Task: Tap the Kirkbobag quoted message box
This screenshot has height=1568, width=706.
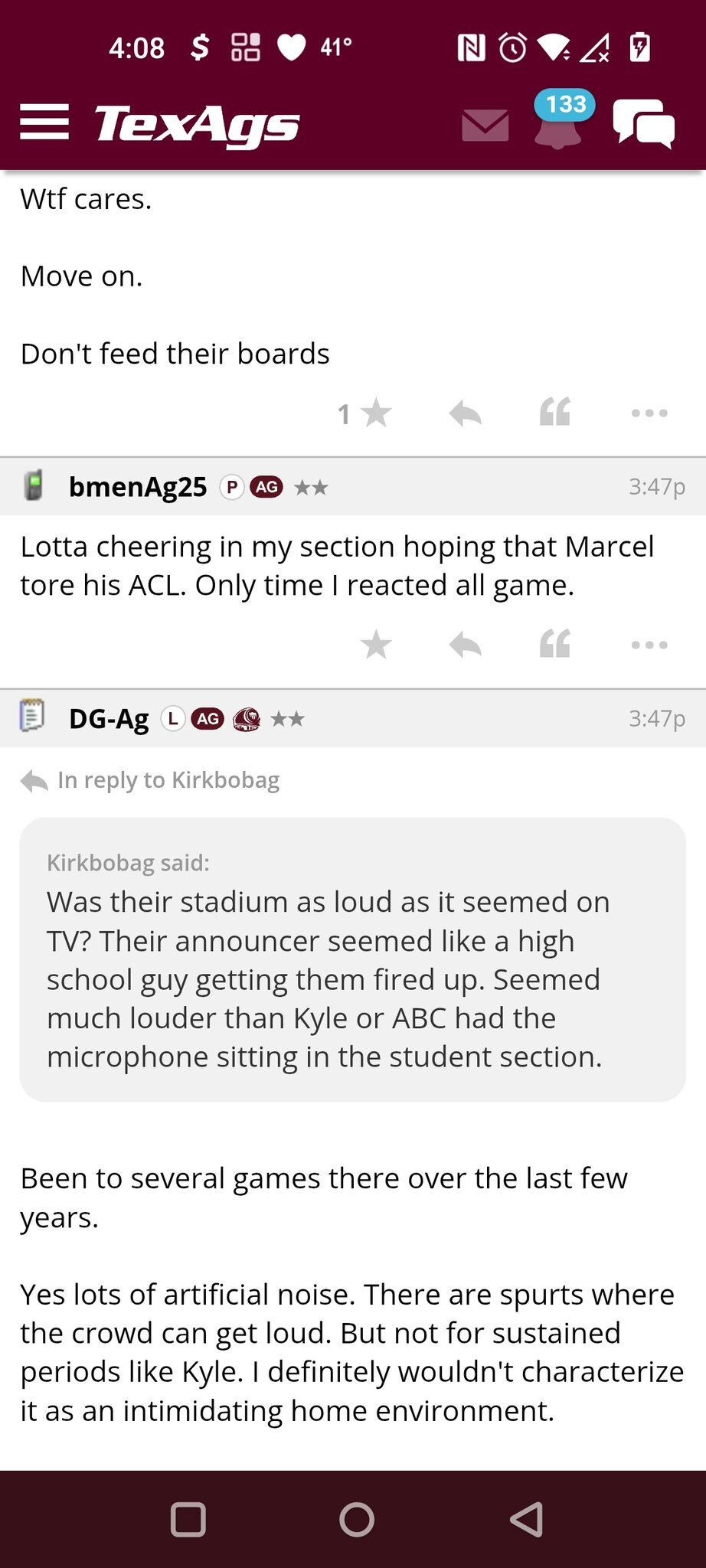Action: click(x=352, y=959)
